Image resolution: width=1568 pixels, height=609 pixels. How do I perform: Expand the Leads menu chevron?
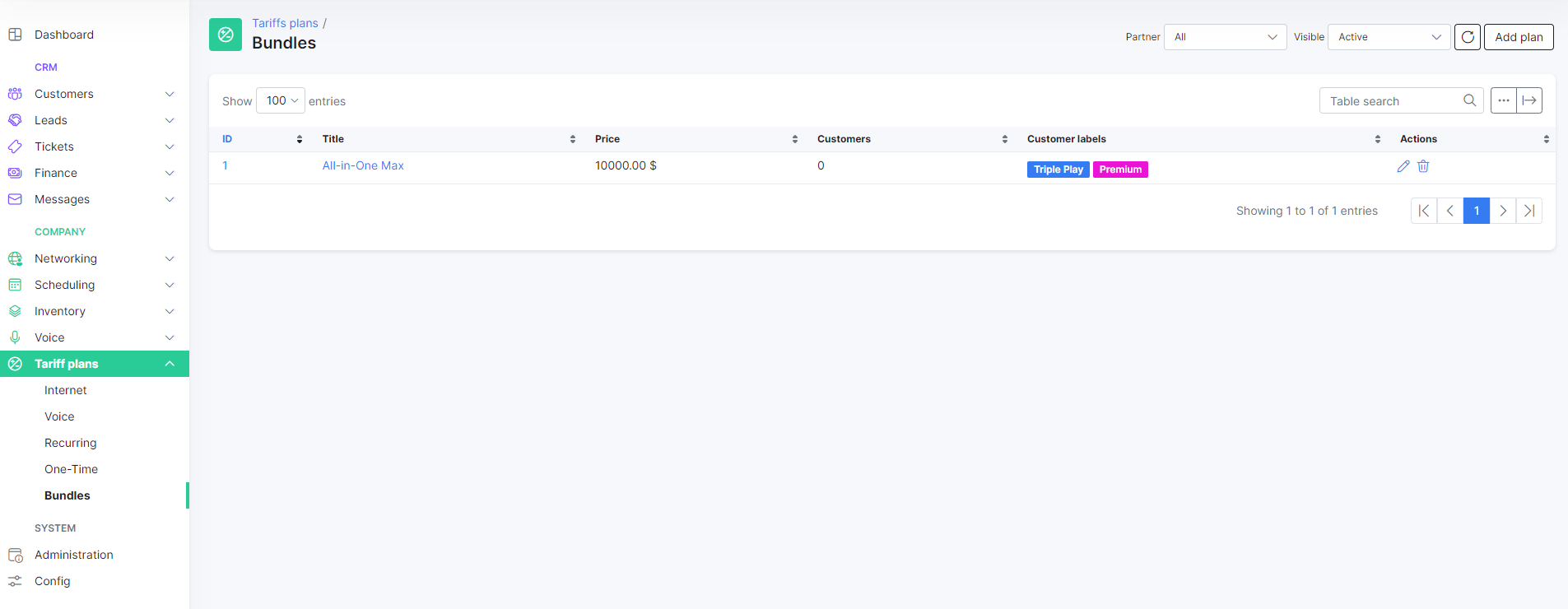[170, 120]
